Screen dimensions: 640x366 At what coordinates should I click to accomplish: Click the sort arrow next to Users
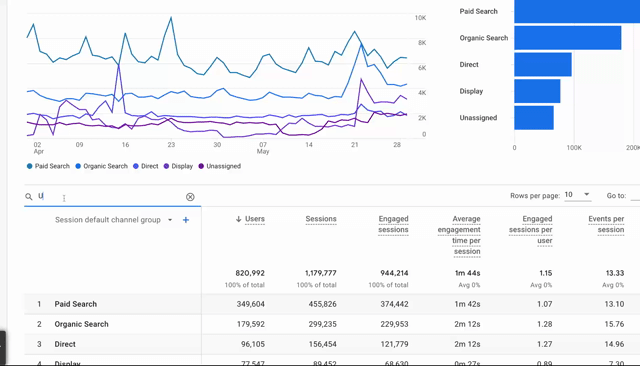238,219
